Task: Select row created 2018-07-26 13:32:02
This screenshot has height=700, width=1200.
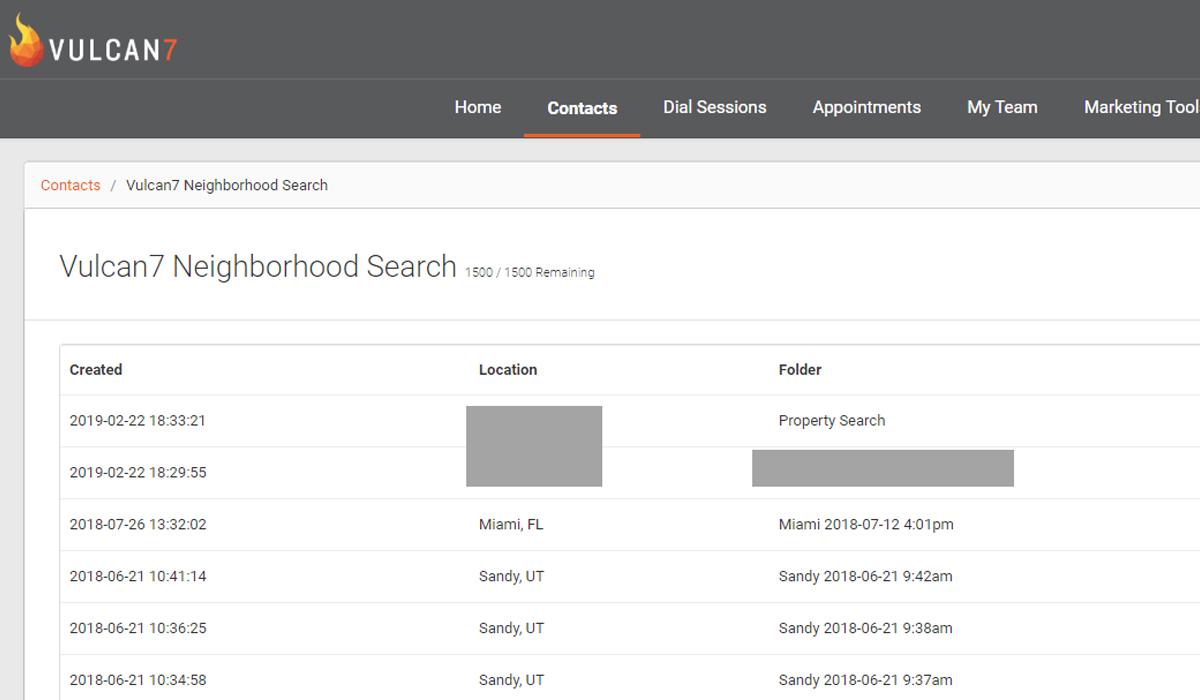Action: pos(630,525)
